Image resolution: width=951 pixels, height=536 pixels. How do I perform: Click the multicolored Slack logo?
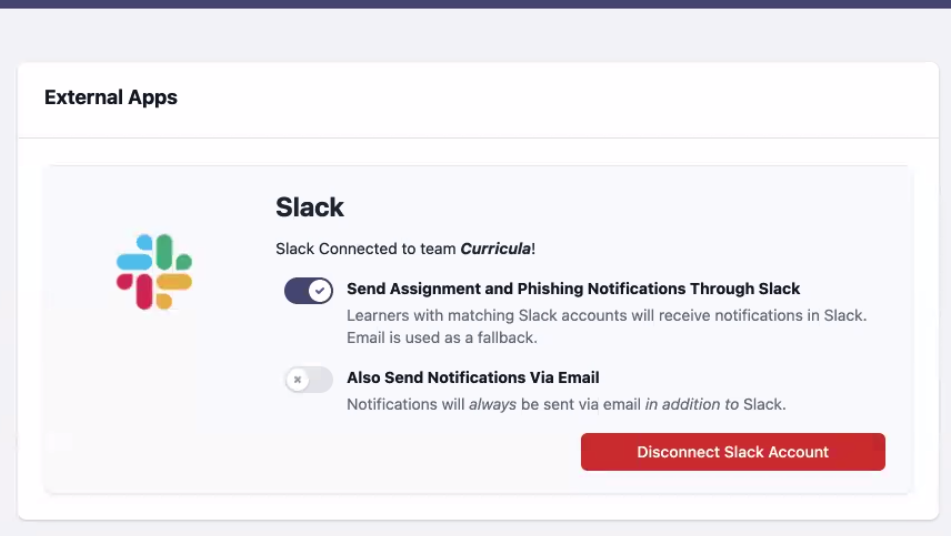(x=154, y=272)
